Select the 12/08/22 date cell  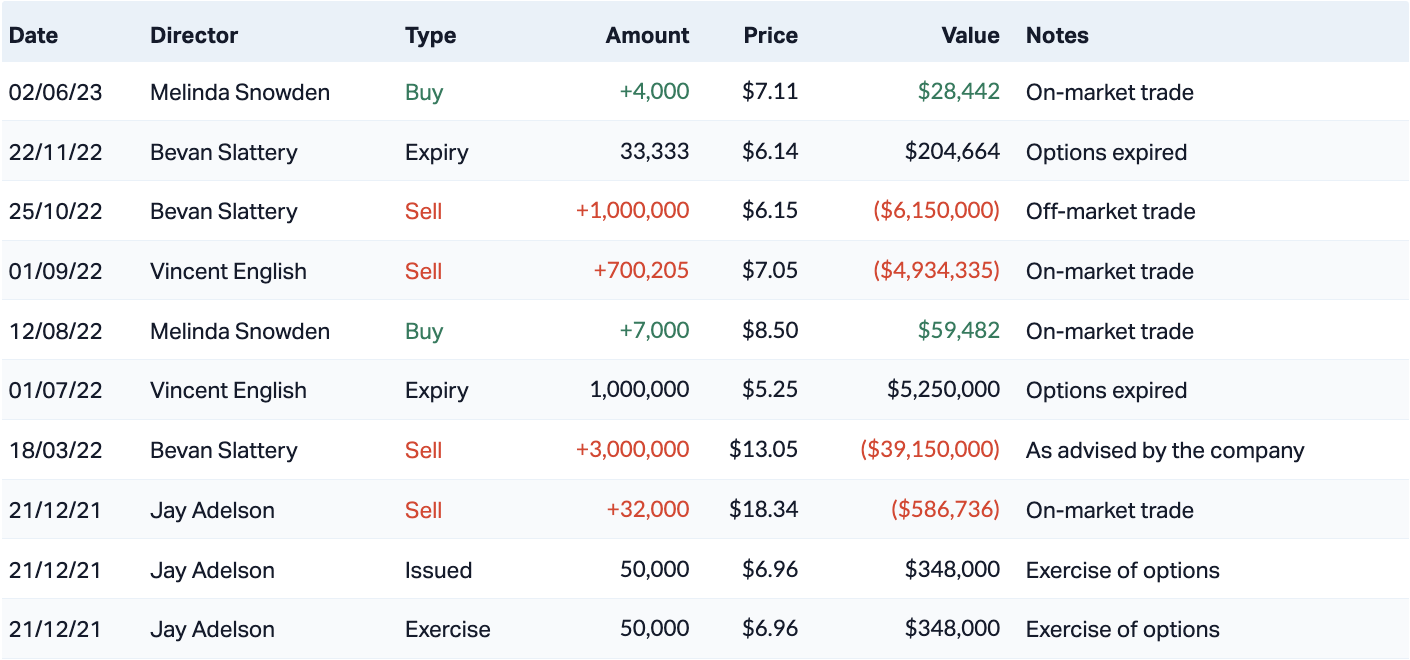pos(55,331)
